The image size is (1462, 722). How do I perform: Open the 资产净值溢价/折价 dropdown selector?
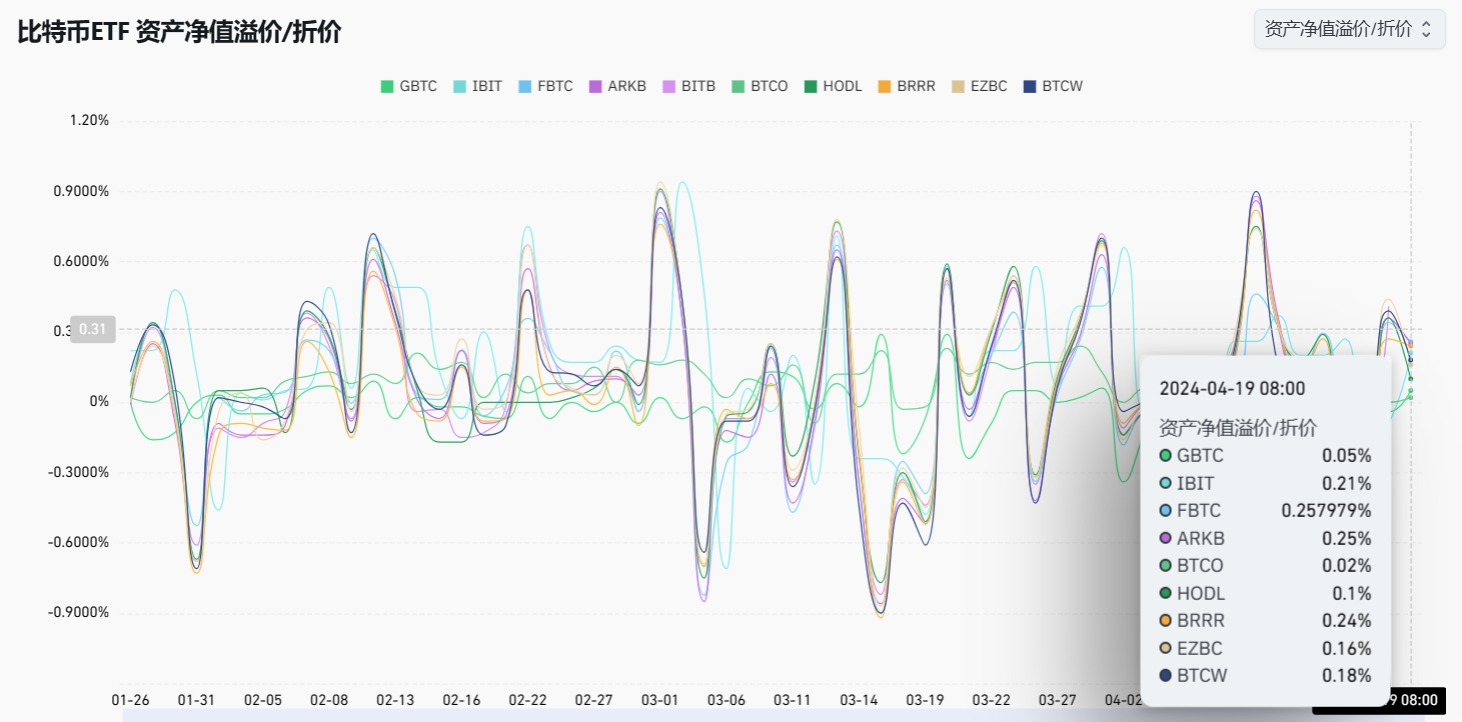coord(1349,29)
